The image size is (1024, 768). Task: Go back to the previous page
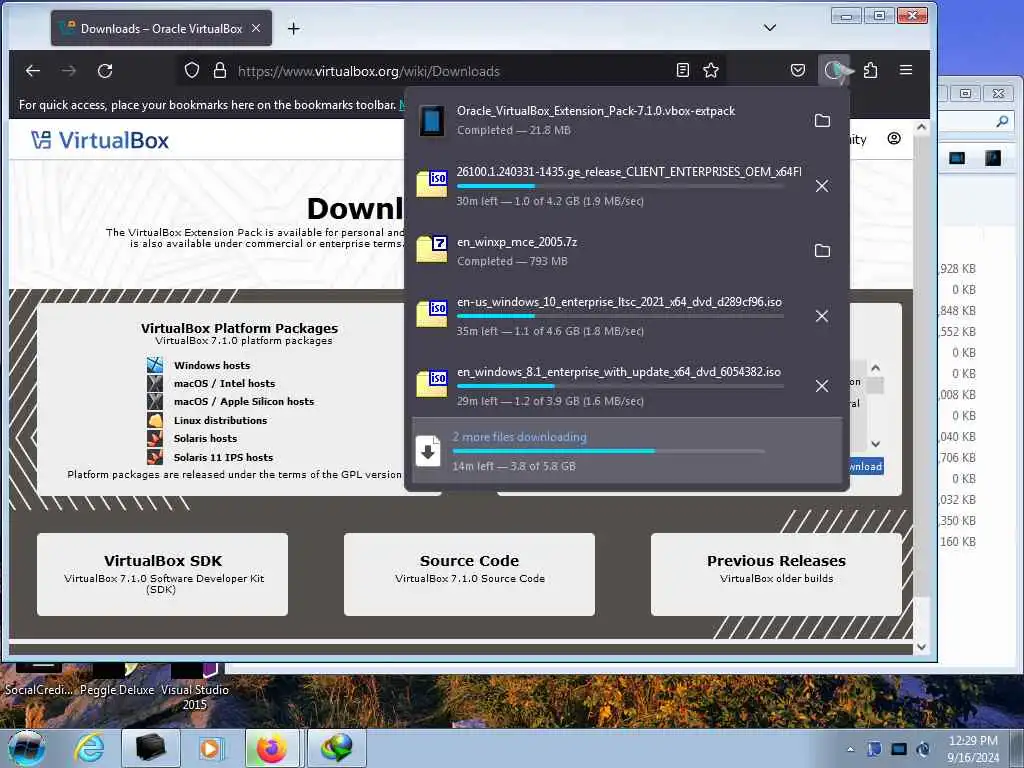pos(33,71)
